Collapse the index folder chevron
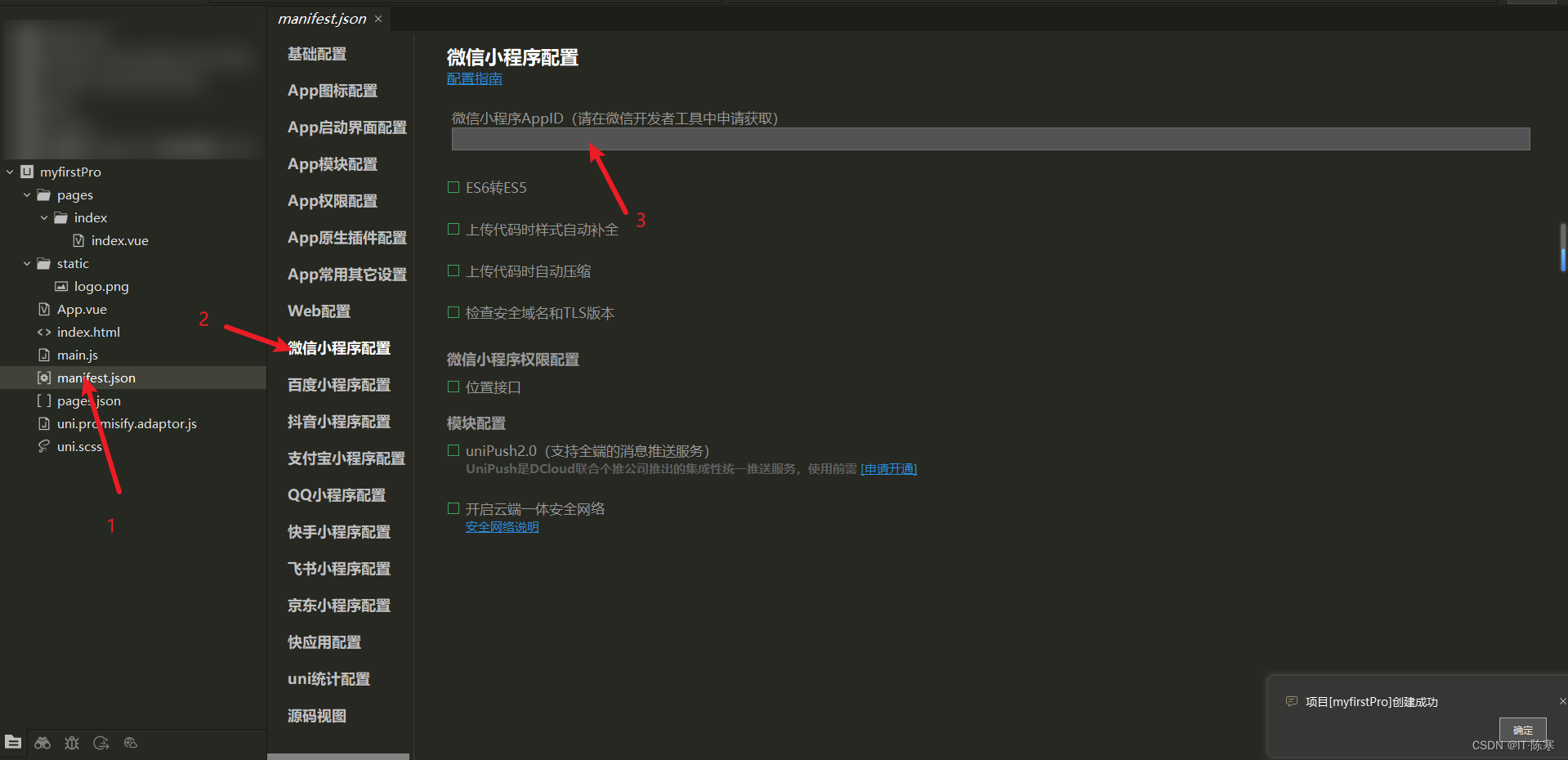 pos(44,217)
